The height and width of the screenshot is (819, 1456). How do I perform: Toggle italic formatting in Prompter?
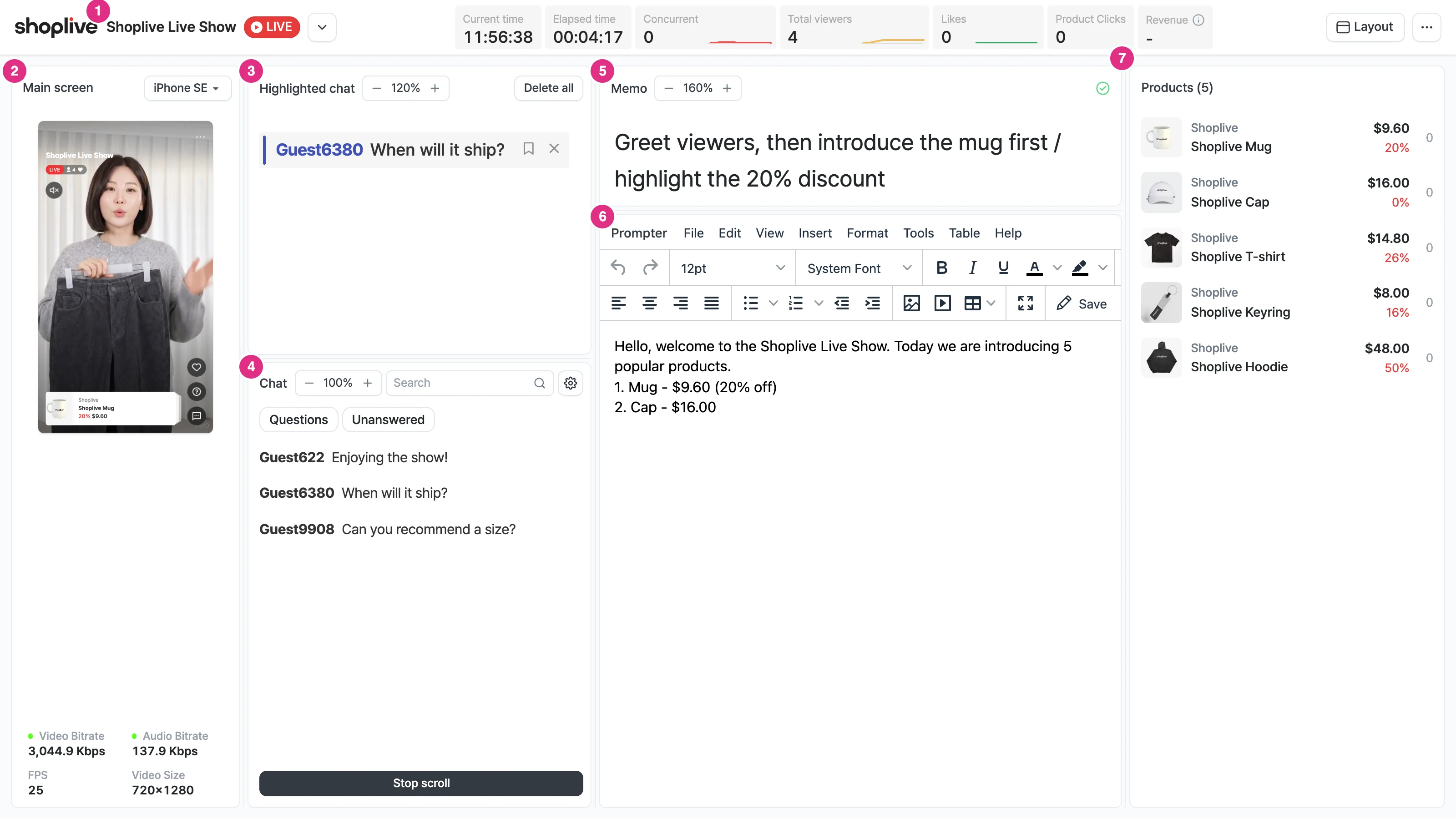point(972,268)
